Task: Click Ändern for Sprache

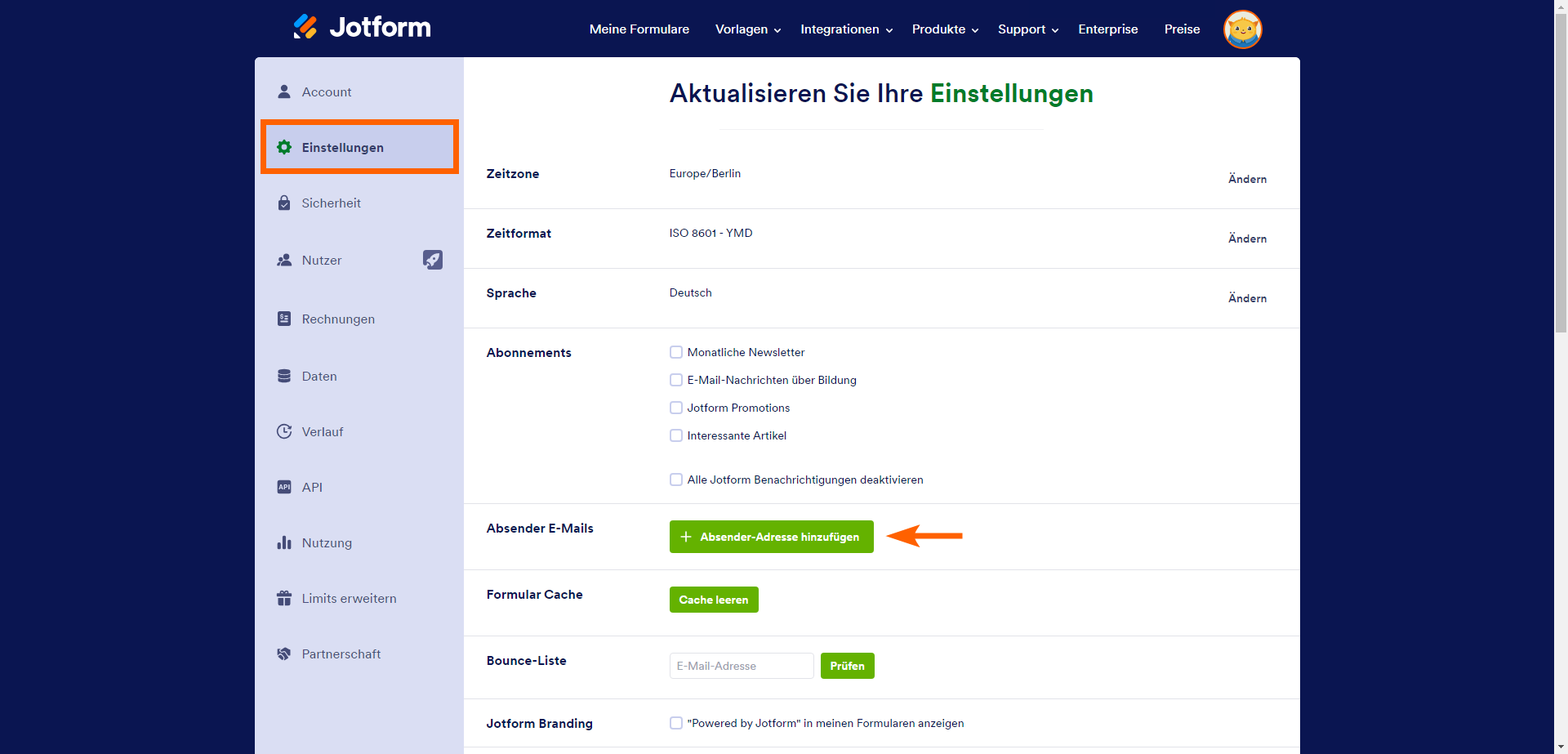Action: [x=1248, y=298]
